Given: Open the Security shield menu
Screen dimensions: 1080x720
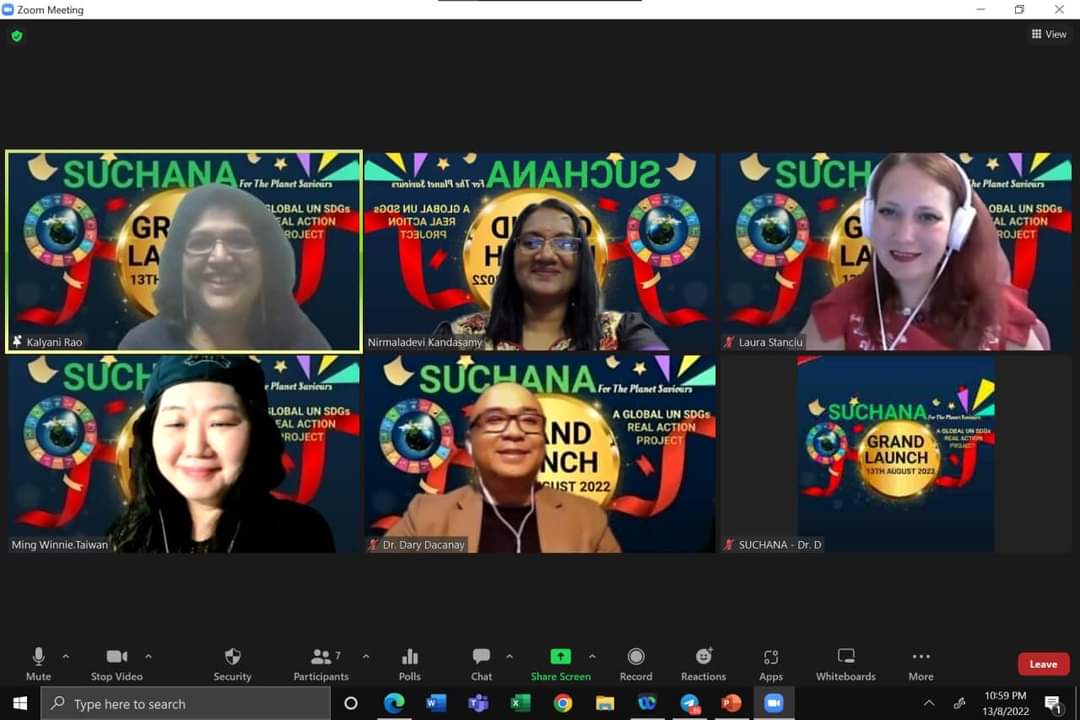Looking at the screenshot, I should point(232,664).
